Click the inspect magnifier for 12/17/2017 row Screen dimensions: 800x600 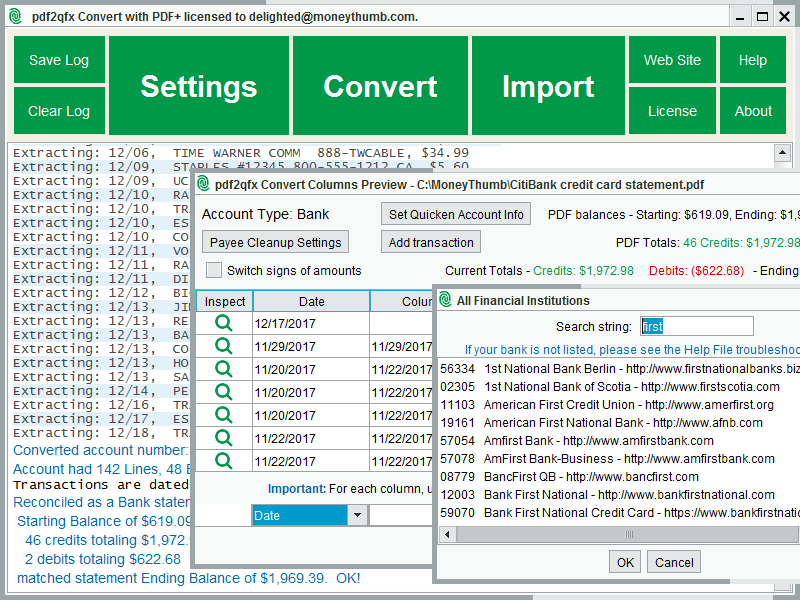pyautogui.click(x=223, y=323)
